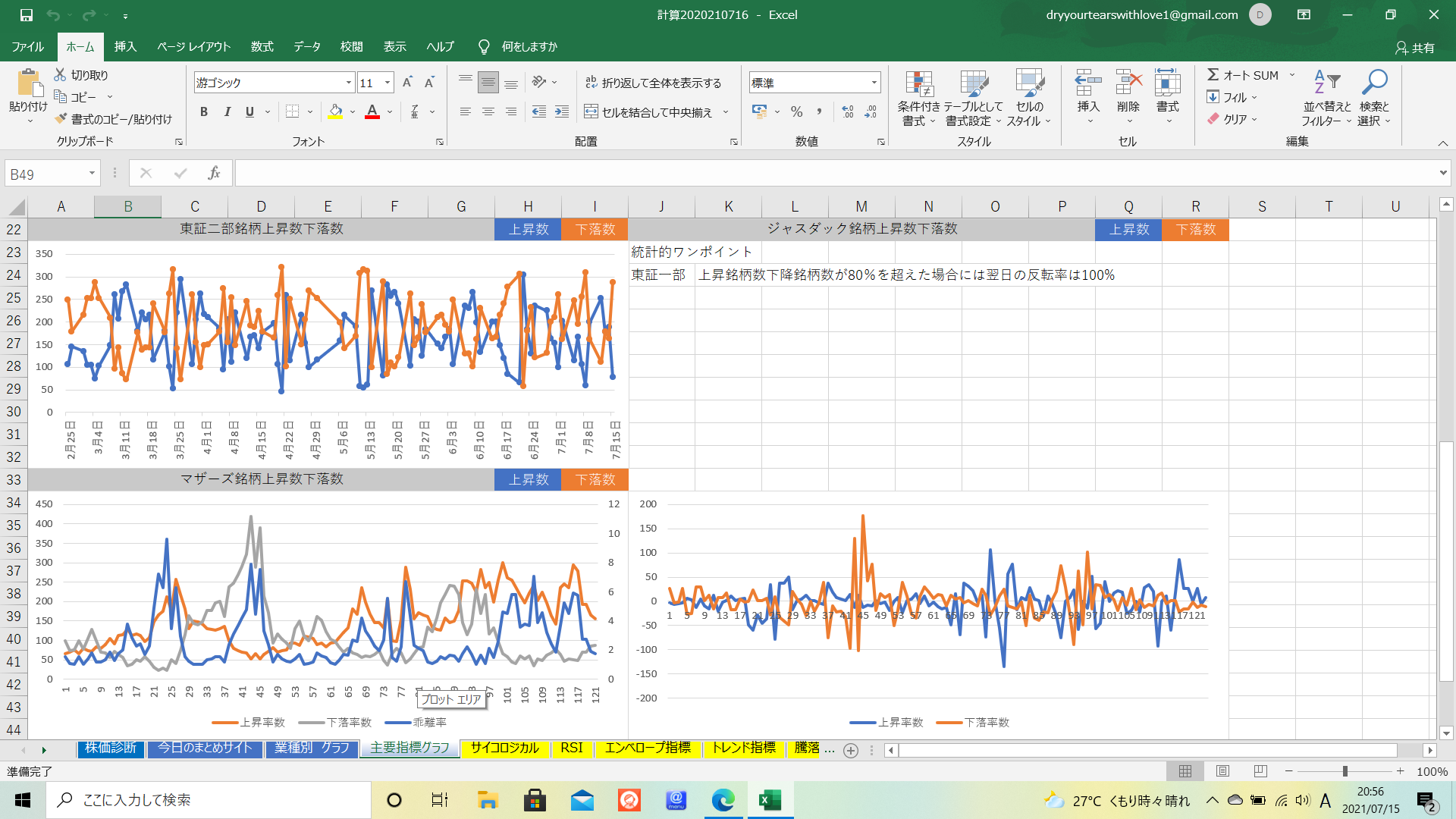Click the Format Painter brush icon
The image size is (1456, 819).
tap(61, 119)
